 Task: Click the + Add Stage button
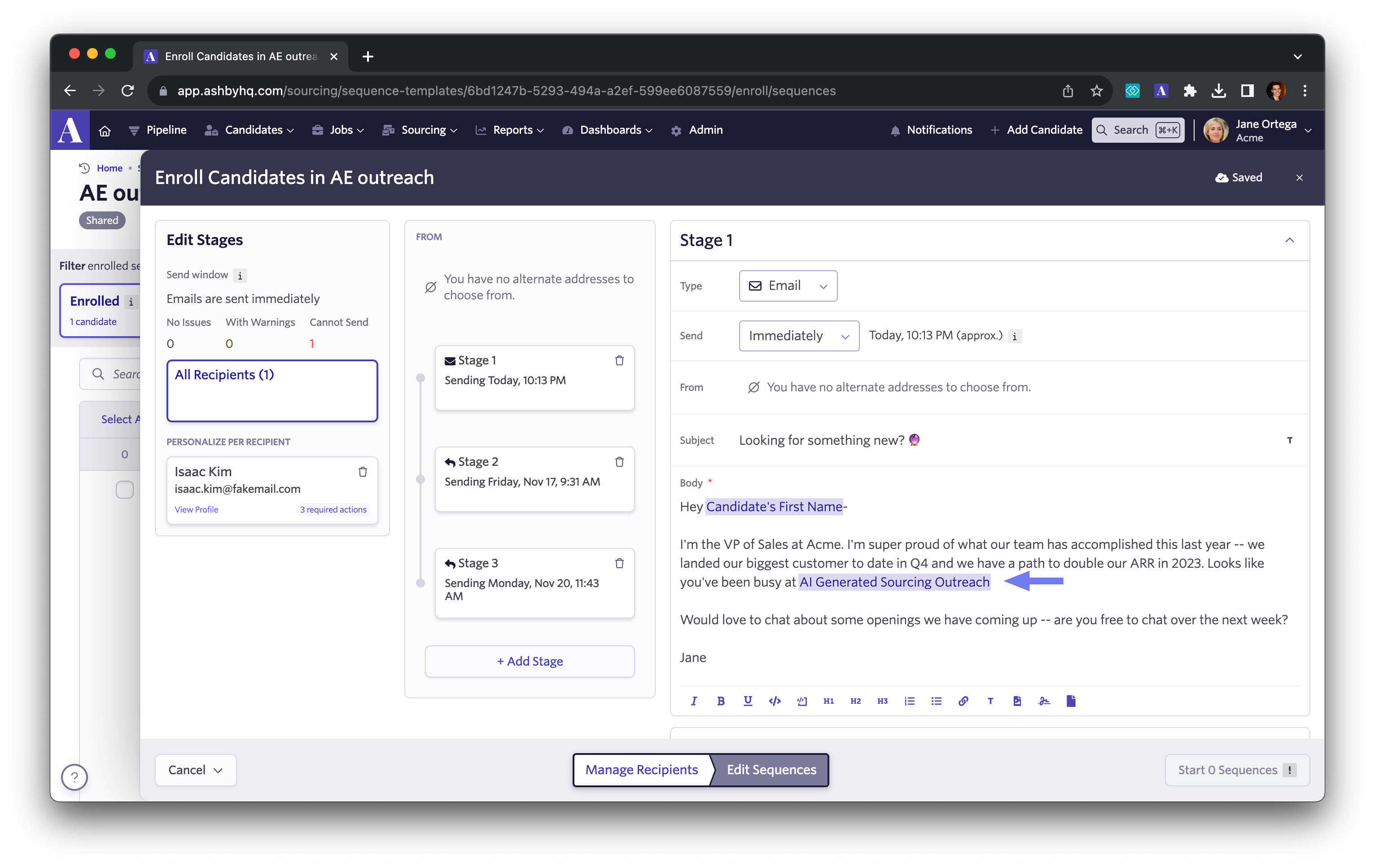pyautogui.click(x=530, y=661)
